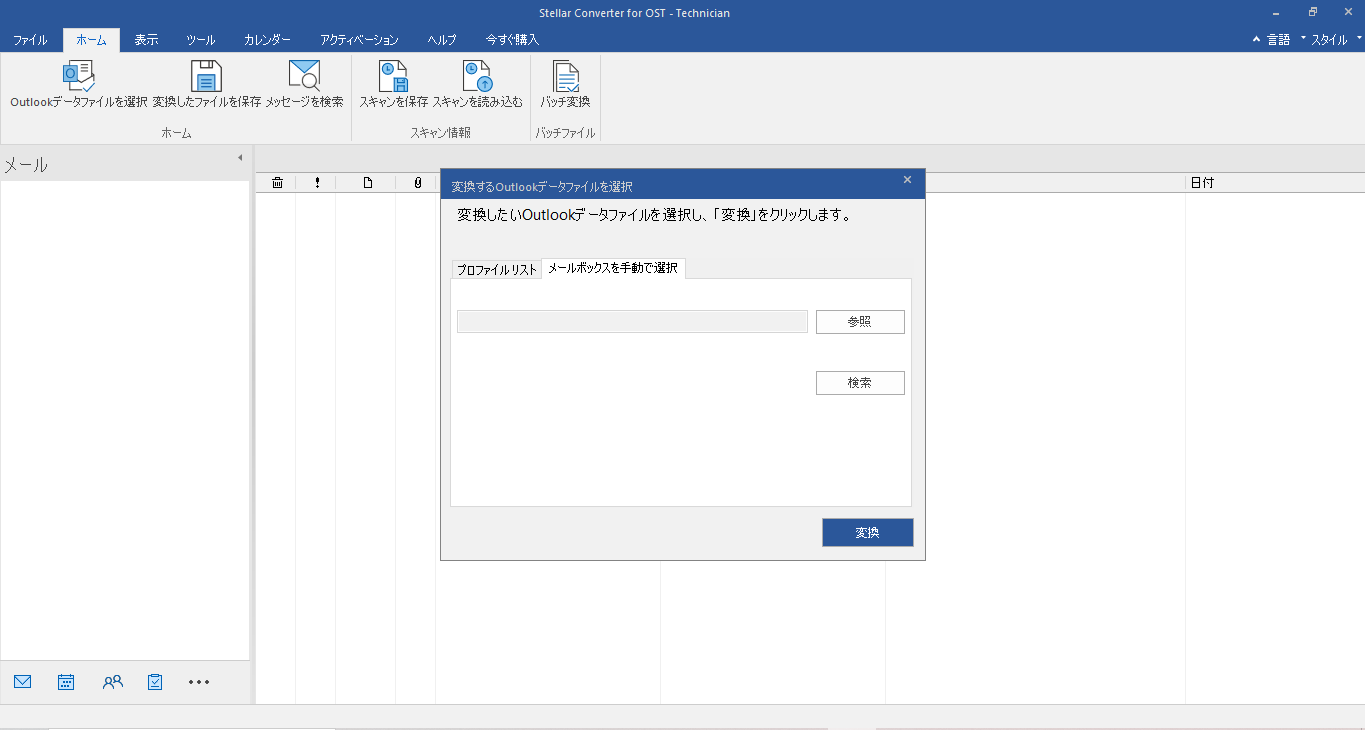Viewport: 1365px width, 730px height.
Task: Switch to the ツール ribbon tab
Action: [x=200, y=40]
